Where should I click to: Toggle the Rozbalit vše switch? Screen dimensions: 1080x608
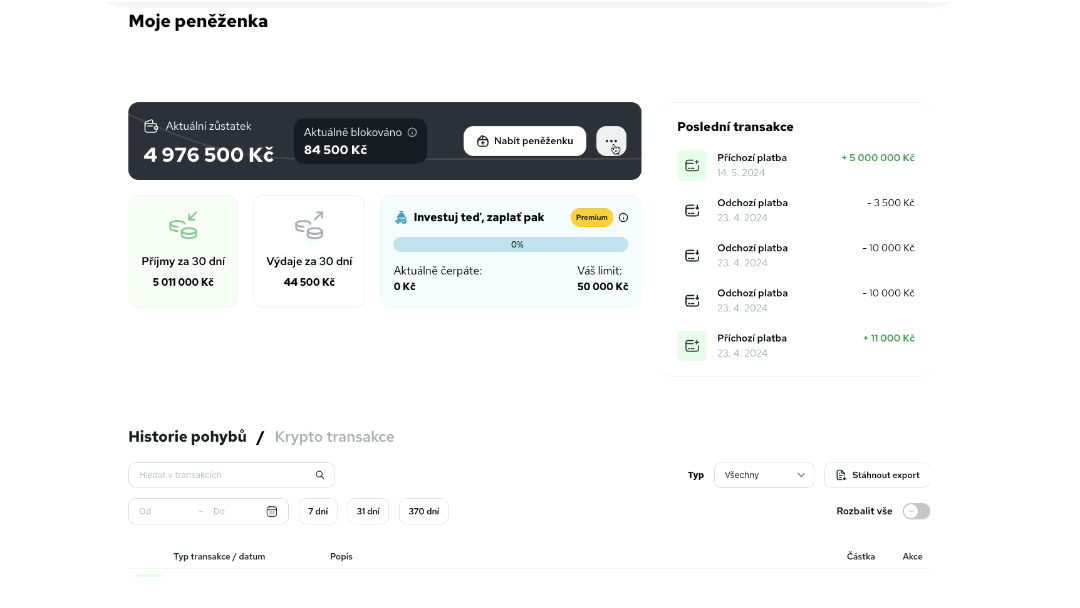(916, 512)
